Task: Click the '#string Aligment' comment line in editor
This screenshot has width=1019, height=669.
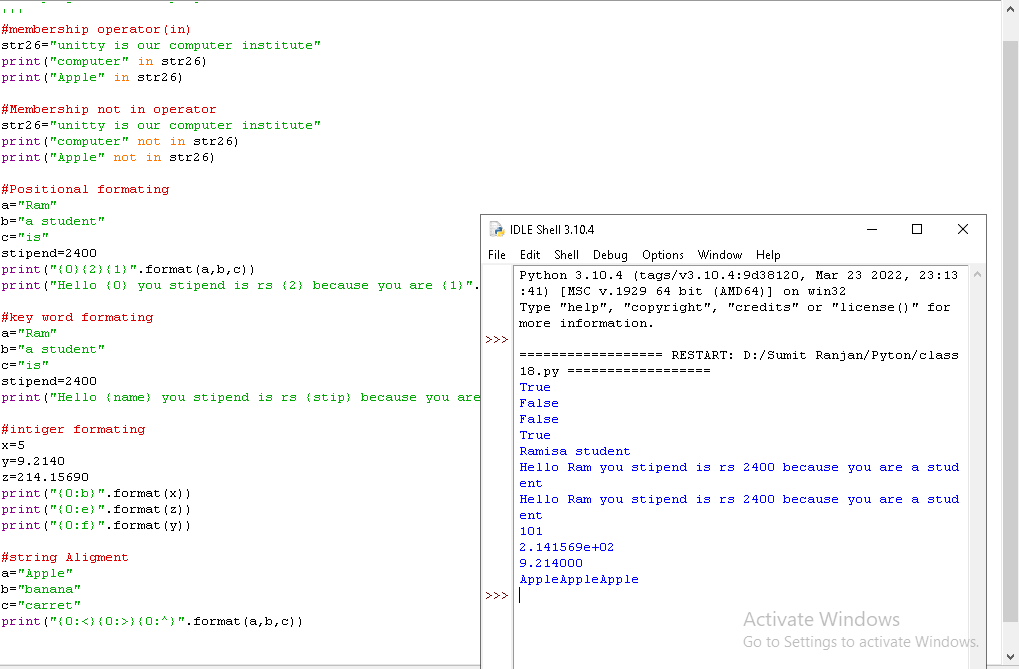Action: pos(65,557)
